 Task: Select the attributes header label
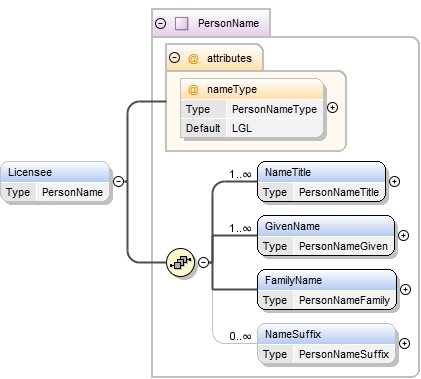[x=229, y=58]
